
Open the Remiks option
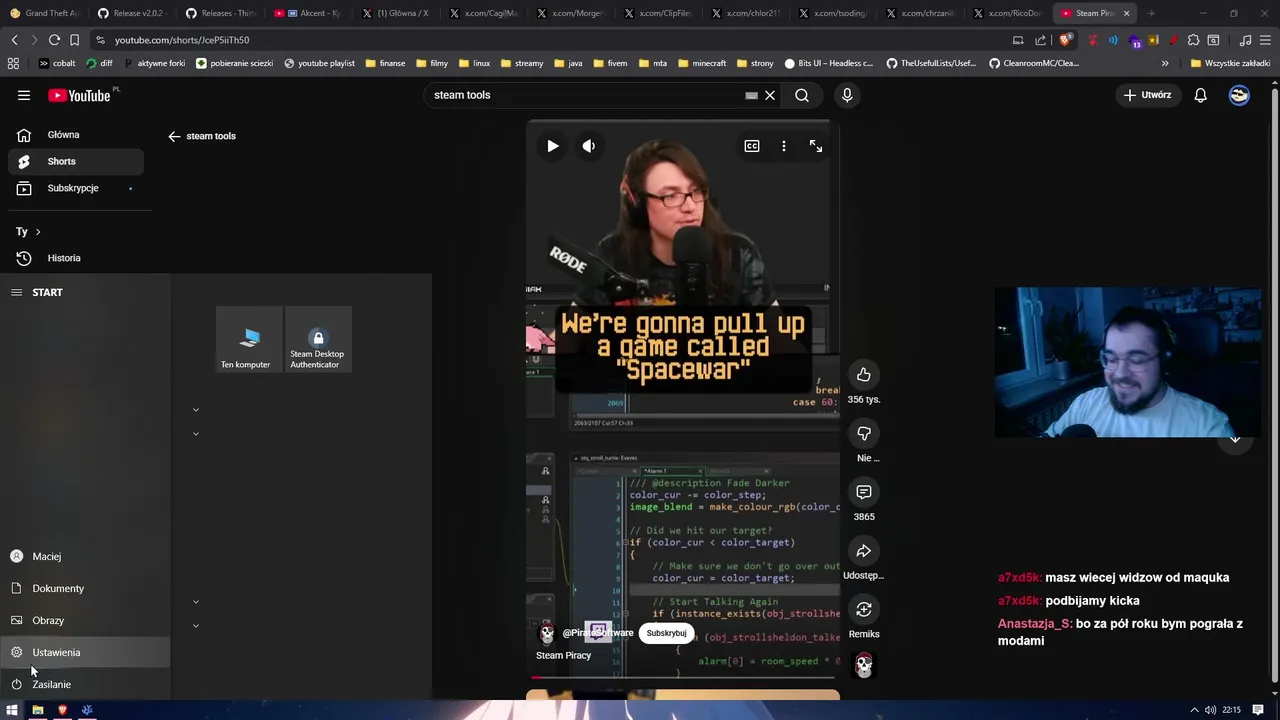pos(864,609)
